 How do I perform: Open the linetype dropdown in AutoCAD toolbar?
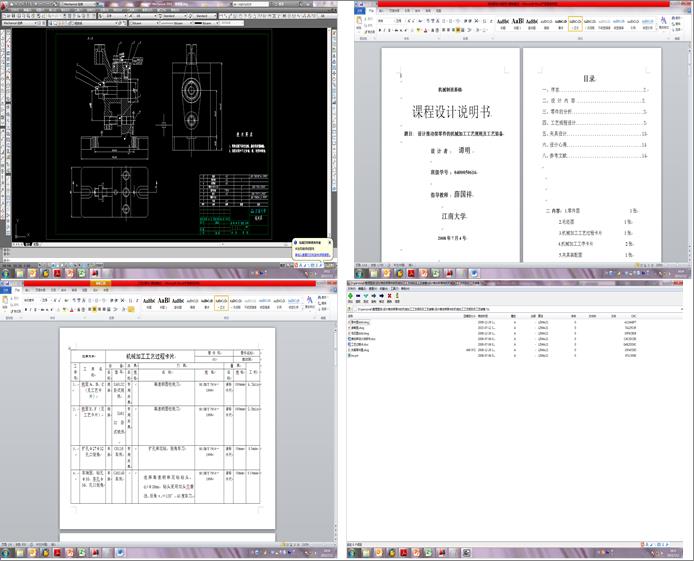coord(176,23)
